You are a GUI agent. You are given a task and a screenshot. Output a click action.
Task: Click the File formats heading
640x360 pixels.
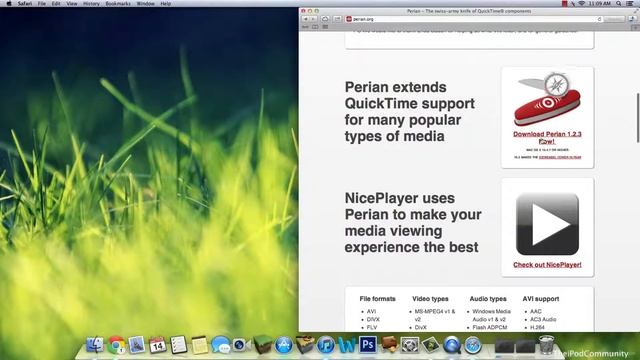(378, 299)
